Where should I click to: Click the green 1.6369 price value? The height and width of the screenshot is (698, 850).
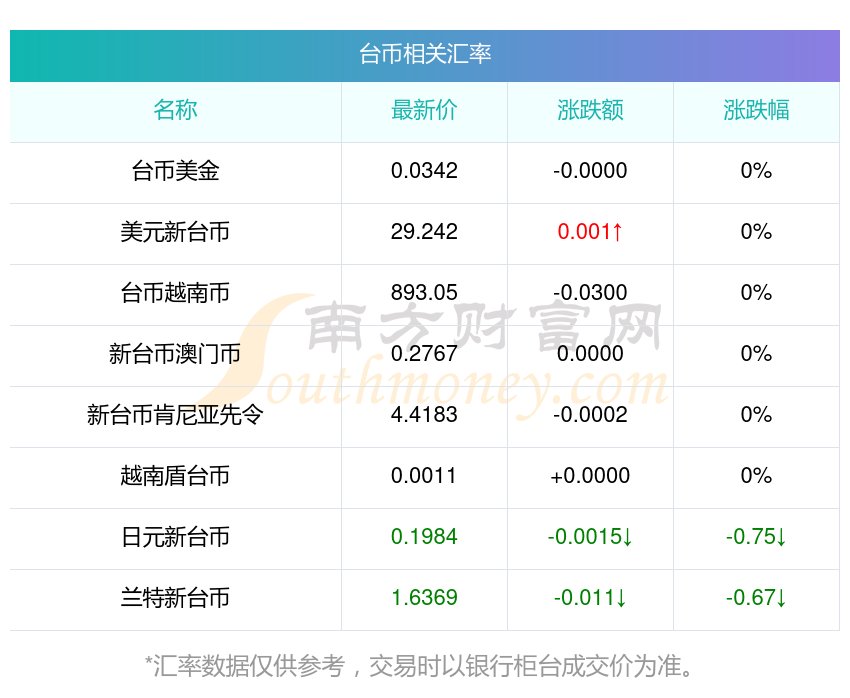pos(424,598)
